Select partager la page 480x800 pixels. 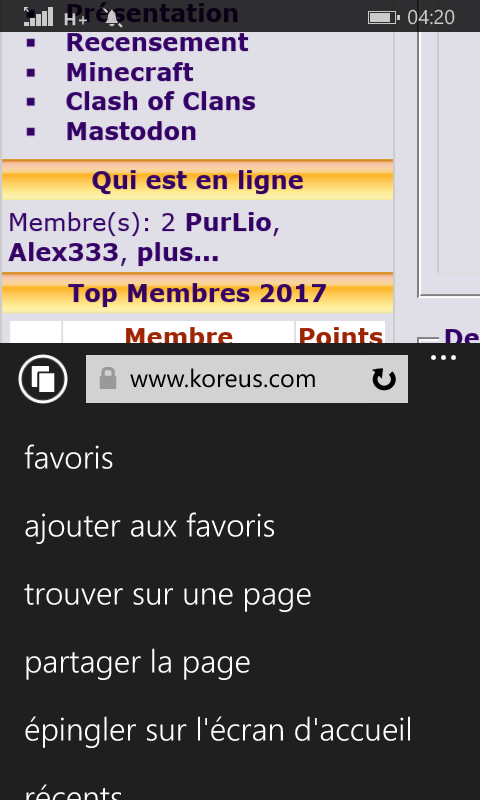137,663
